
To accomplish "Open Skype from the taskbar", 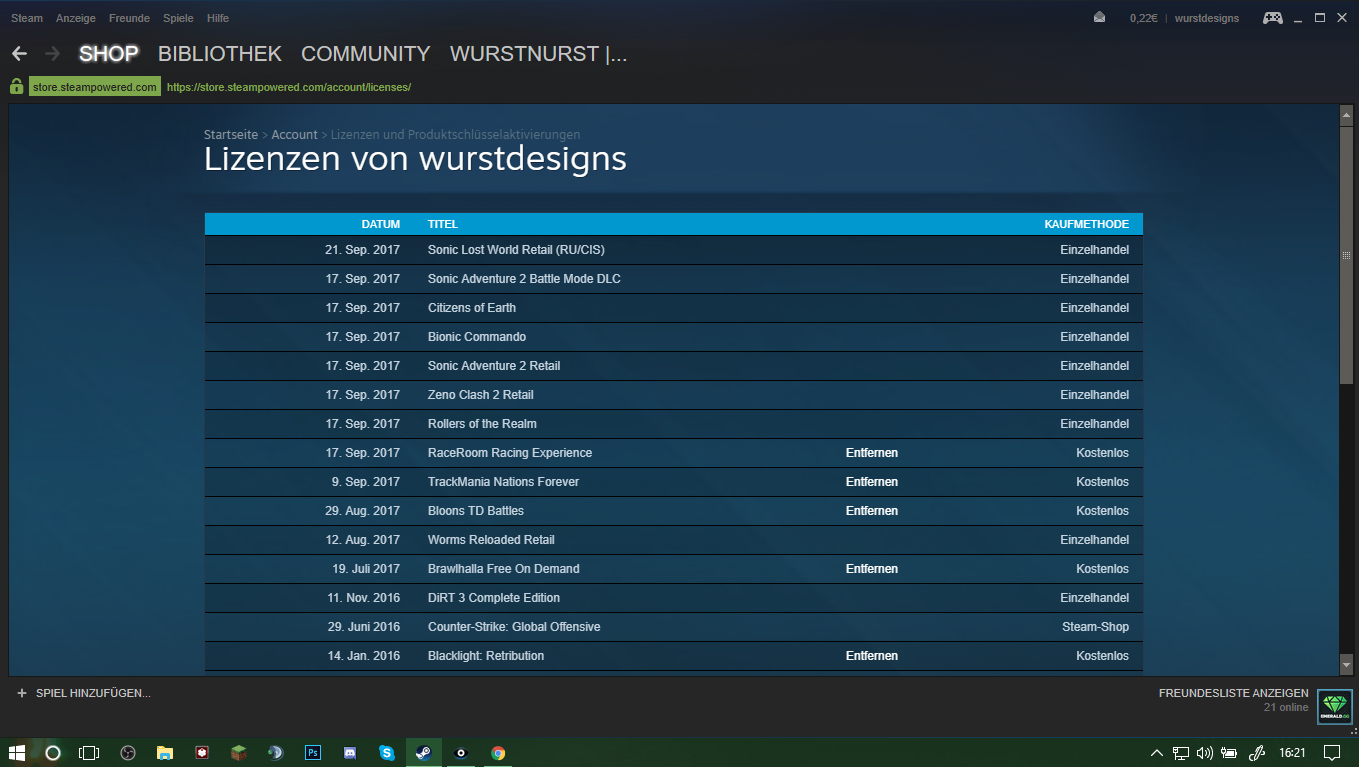I will (386, 752).
